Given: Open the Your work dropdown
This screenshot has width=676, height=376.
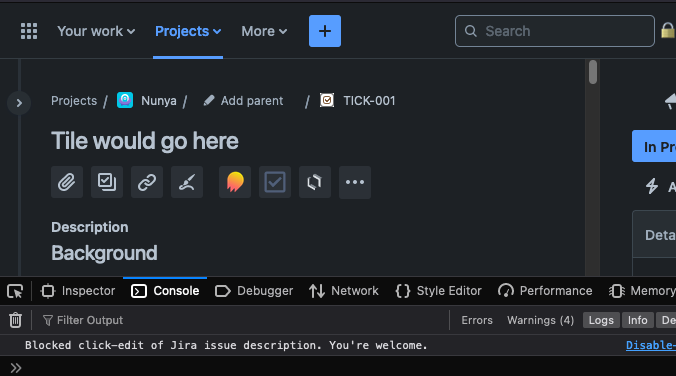Looking at the screenshot, I should tap(96, 31).
